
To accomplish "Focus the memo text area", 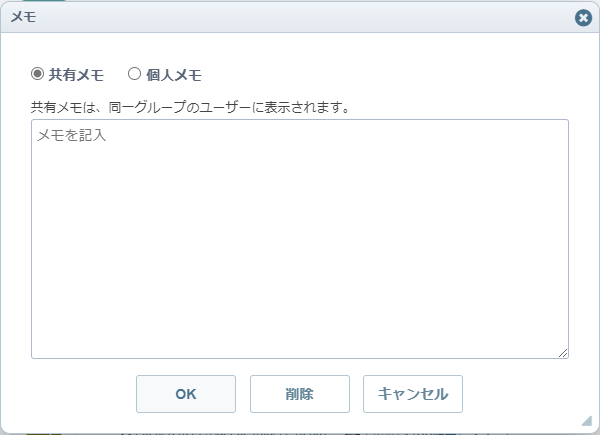I will (x=300, y=238).
